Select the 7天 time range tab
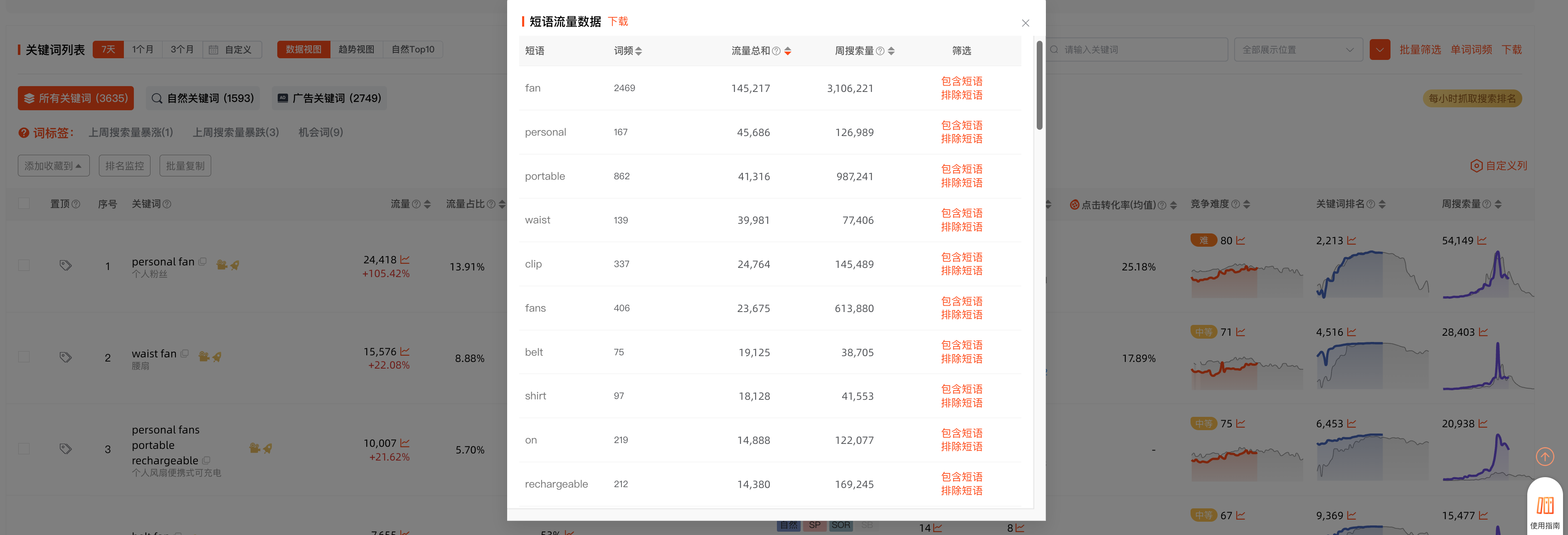The height and width of the screenshot is (535, 1568). pyautogui.click(x=108, y=50)
